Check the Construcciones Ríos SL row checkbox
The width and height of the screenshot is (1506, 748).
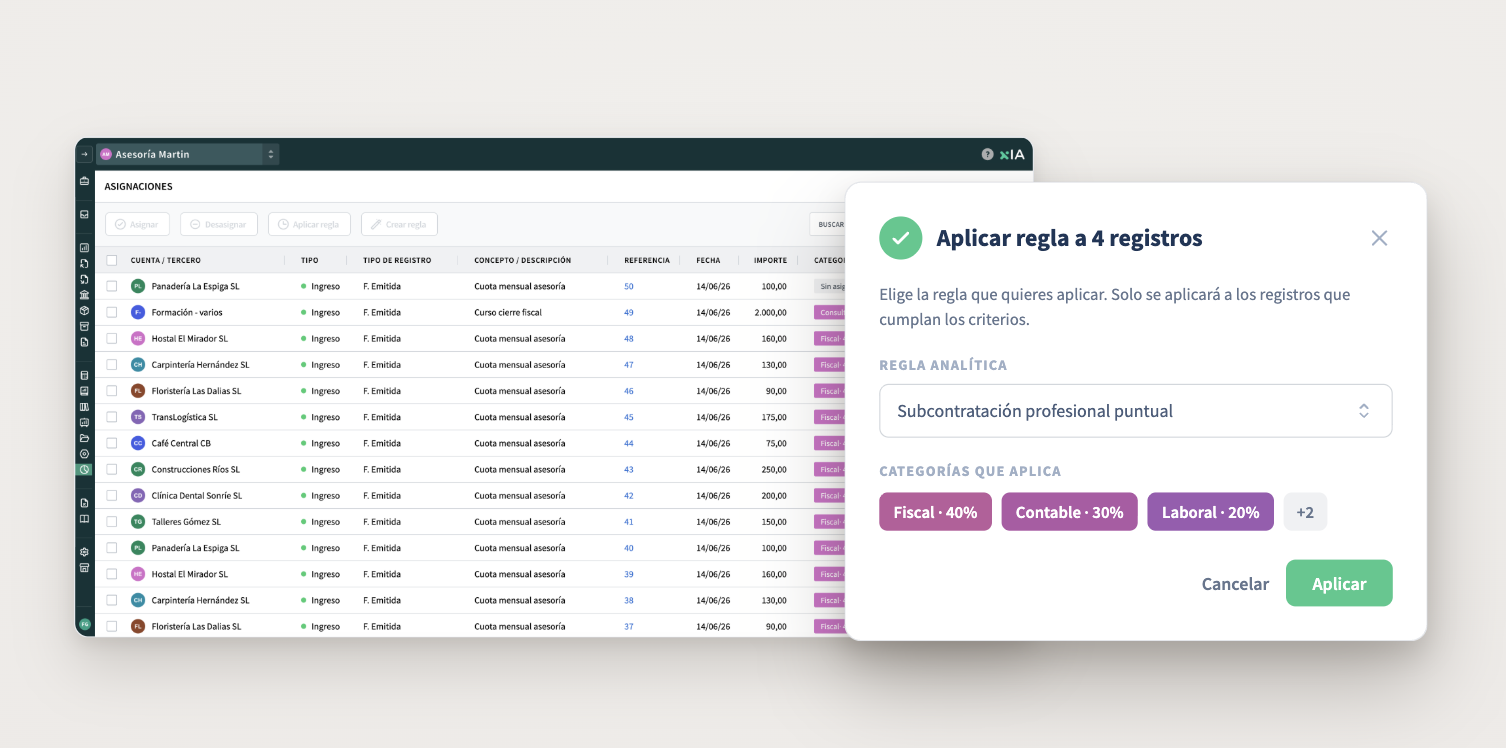(112, 469)
